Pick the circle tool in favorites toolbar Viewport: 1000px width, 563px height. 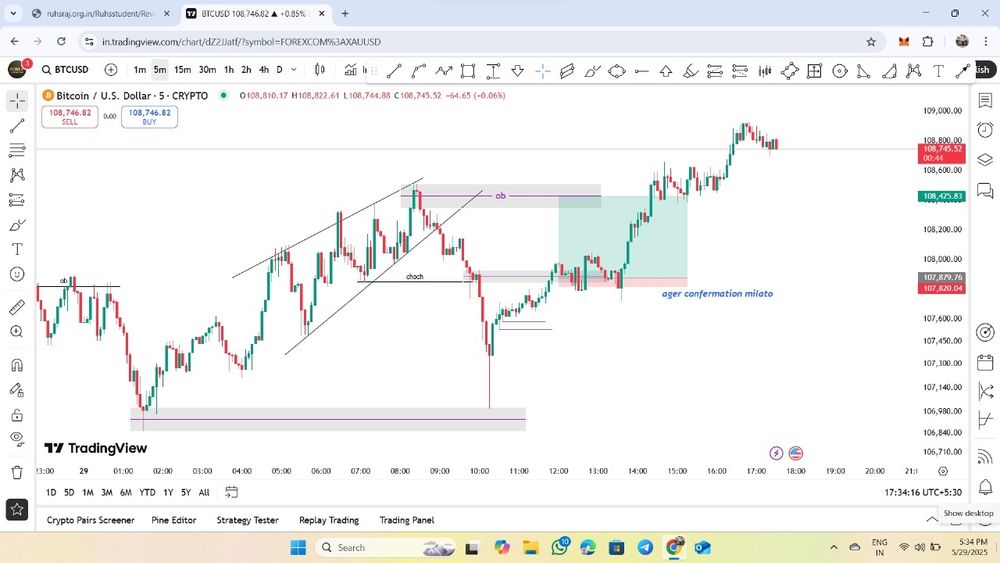[x=840, y=71]
